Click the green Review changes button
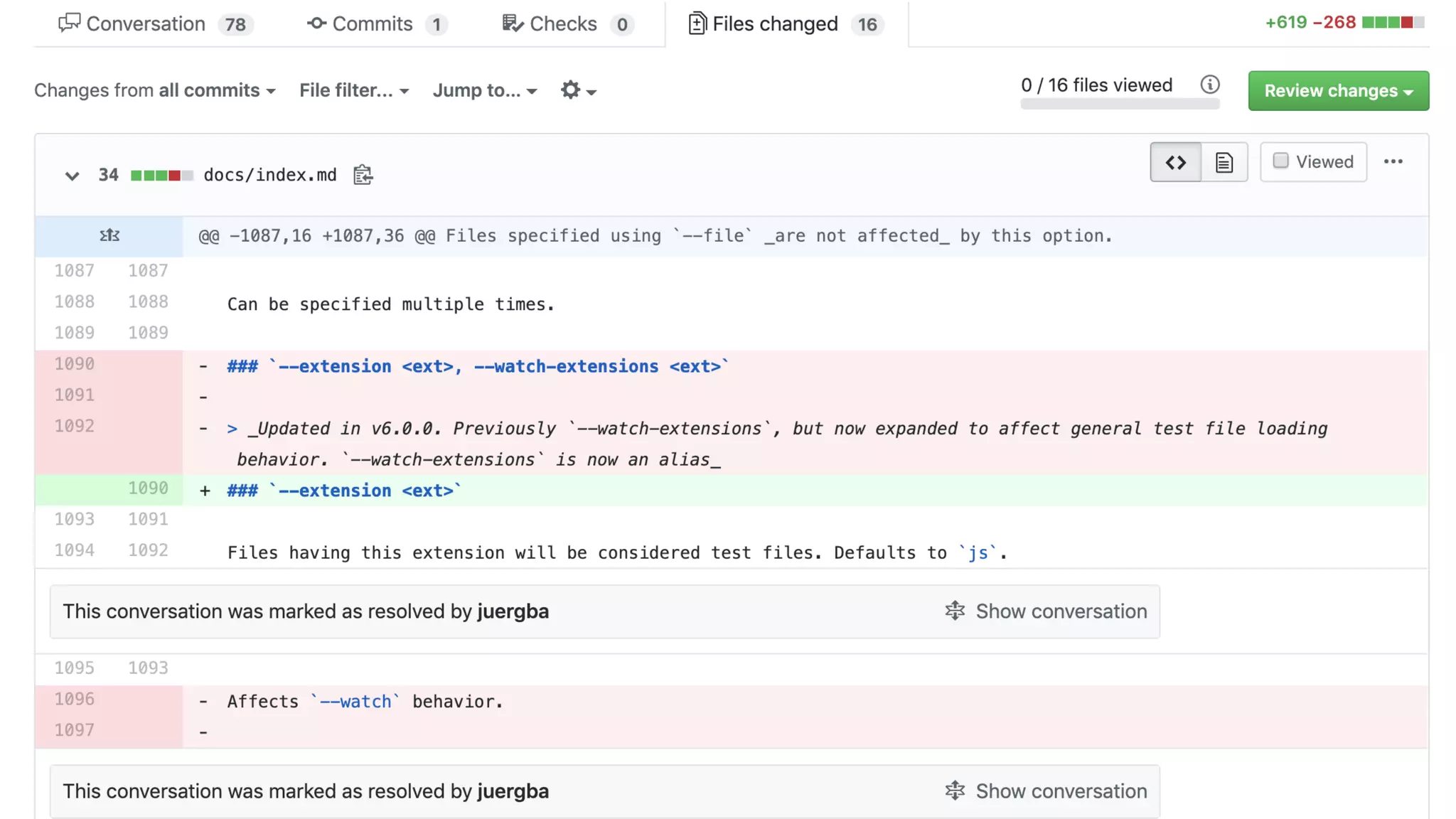Image resolution: width=1456 pixels, height=819 pixels. 1338,91
